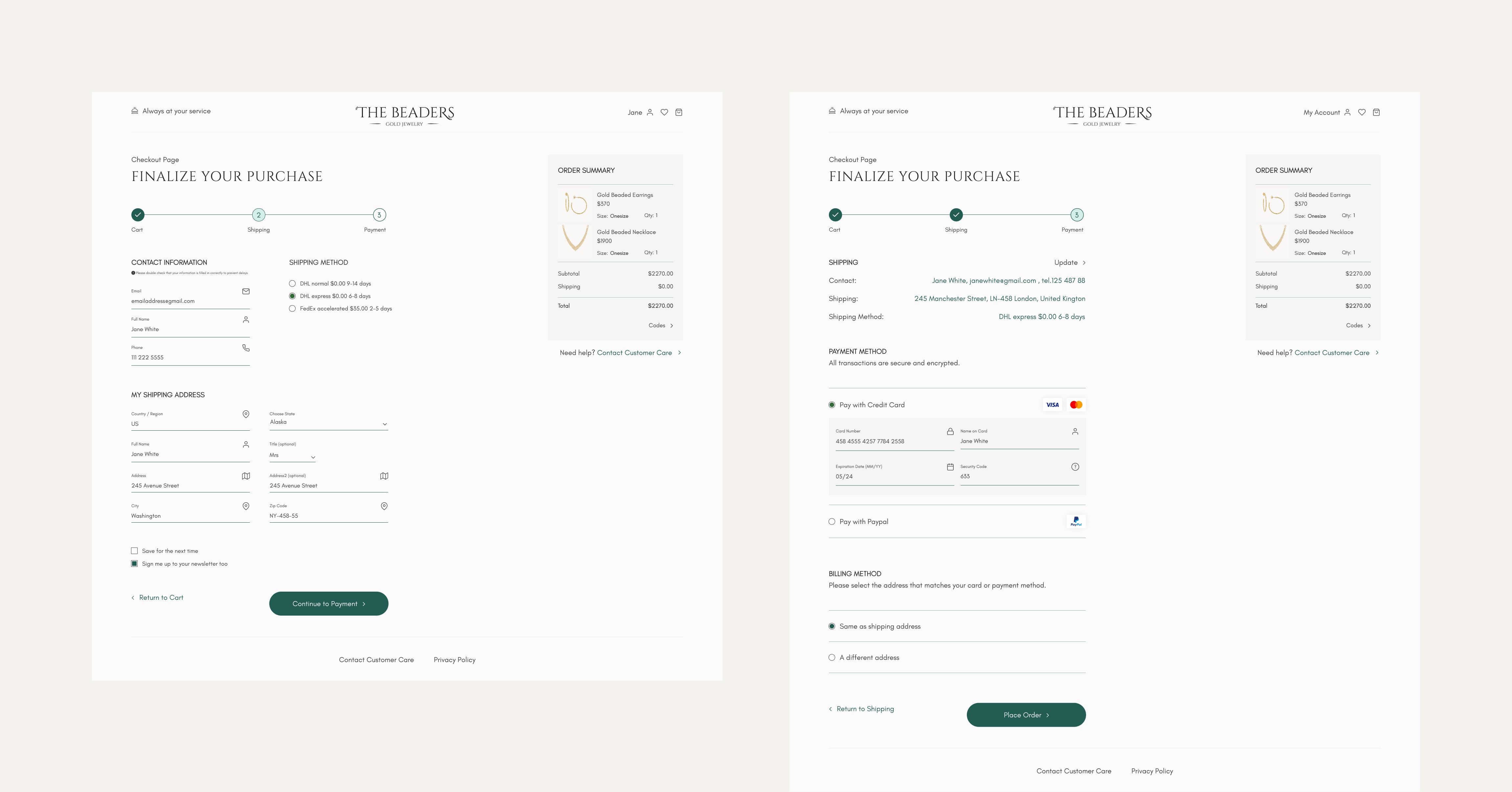Open the Choose State dropdown showing Alaska

click(329, 420)
